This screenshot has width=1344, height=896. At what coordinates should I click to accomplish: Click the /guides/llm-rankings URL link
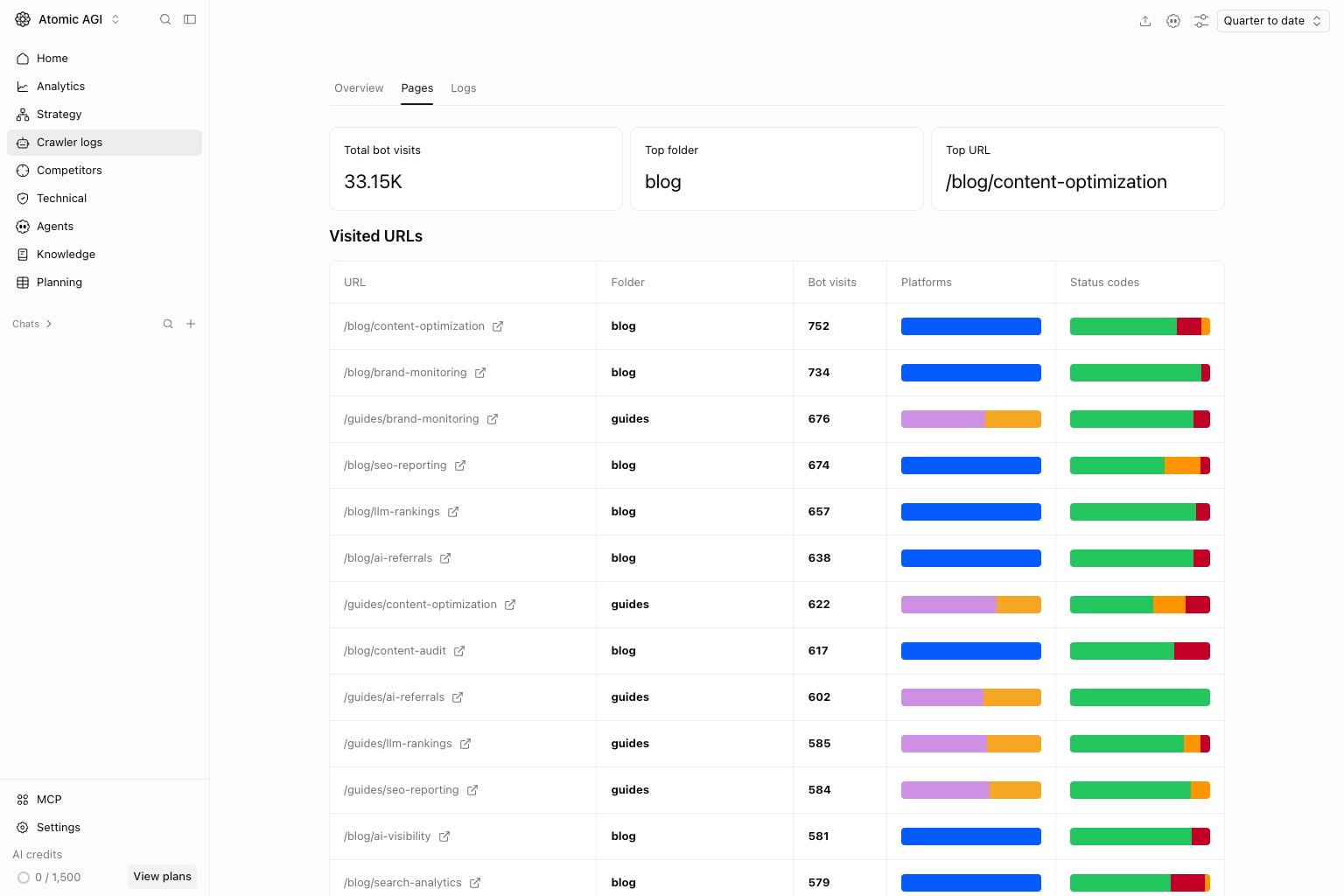pyautogui.click(x=398, y=744)
